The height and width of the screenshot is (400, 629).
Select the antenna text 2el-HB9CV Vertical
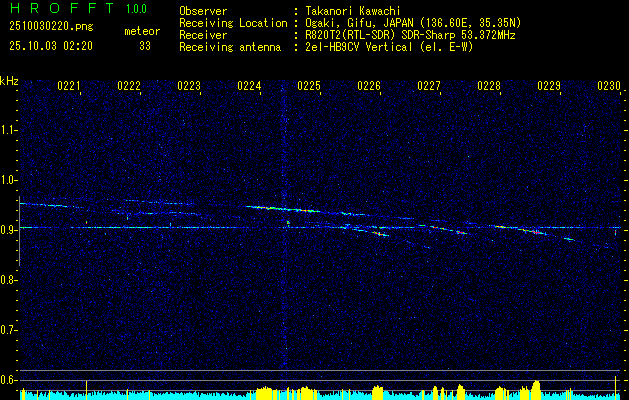359,47
